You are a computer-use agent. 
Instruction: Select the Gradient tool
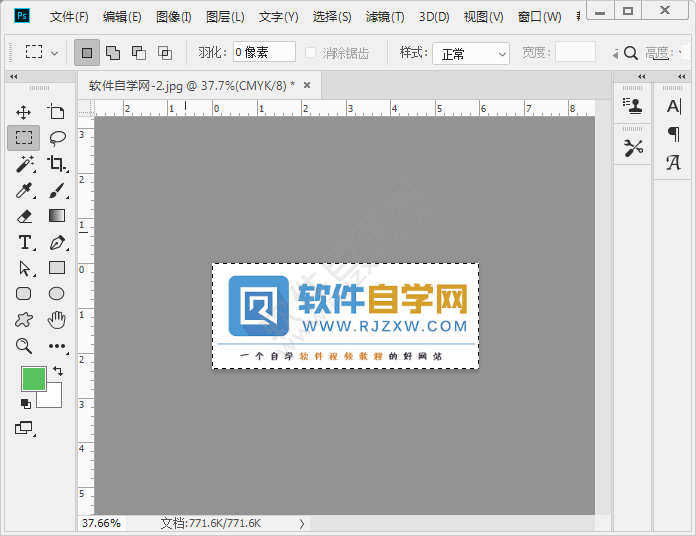click(x=57, y=216)
